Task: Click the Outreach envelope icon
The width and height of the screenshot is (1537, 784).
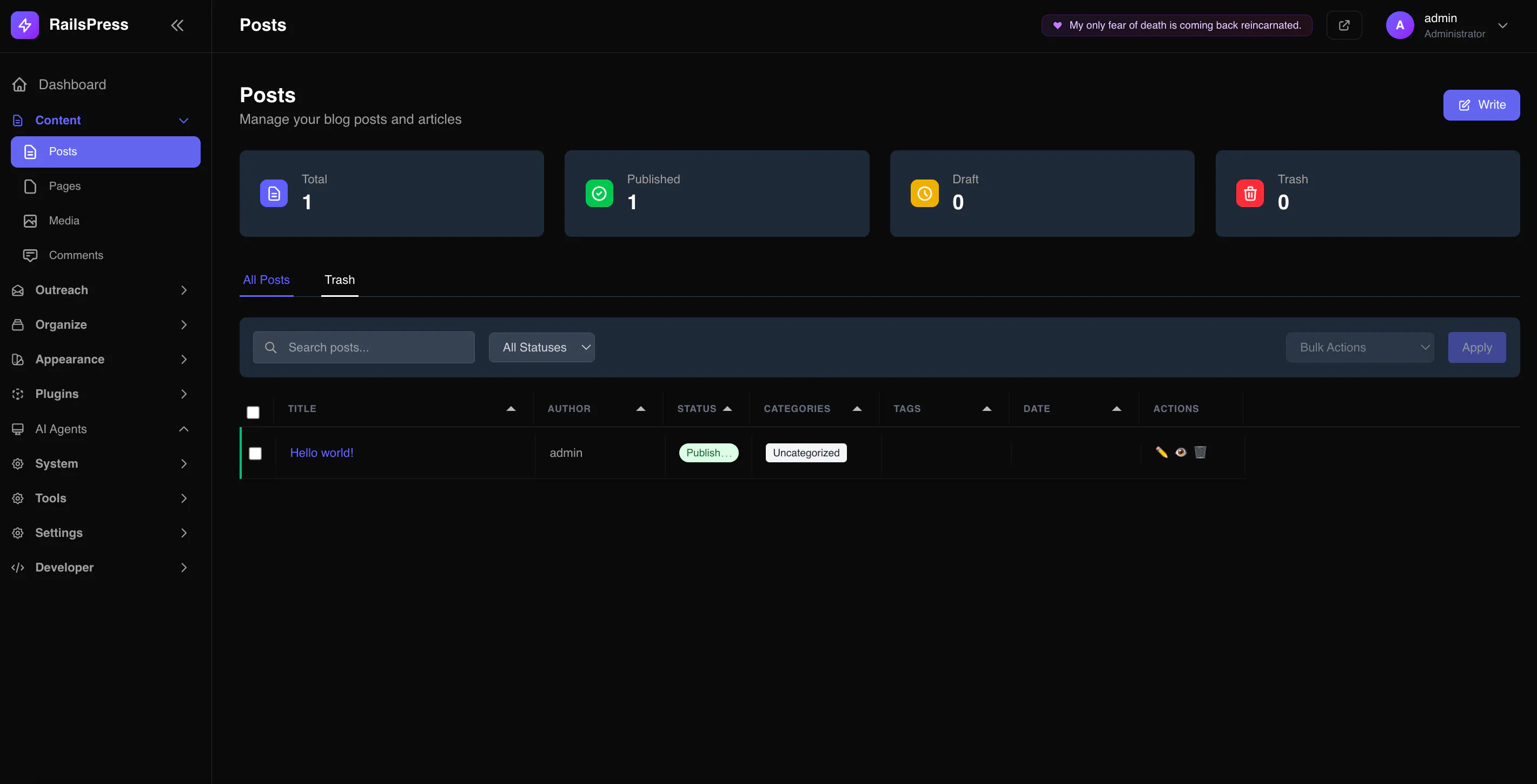Action: click(18, 290)
